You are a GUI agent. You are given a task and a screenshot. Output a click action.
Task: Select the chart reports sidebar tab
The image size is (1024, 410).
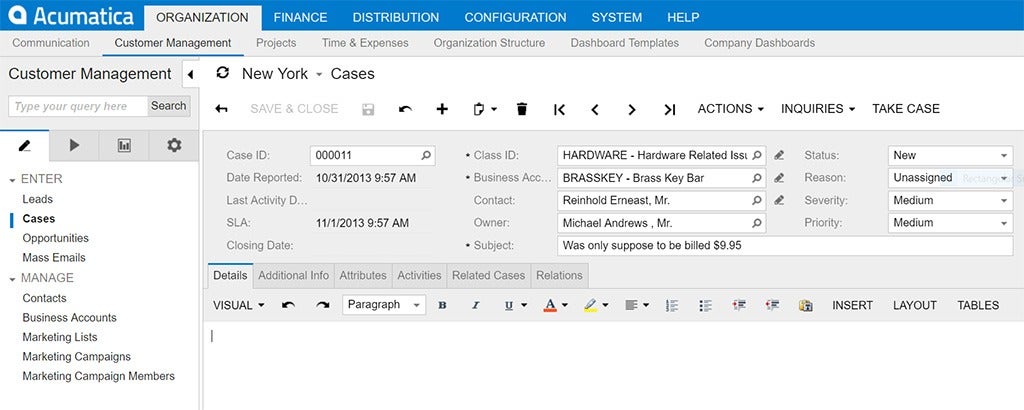pos(124,146)
